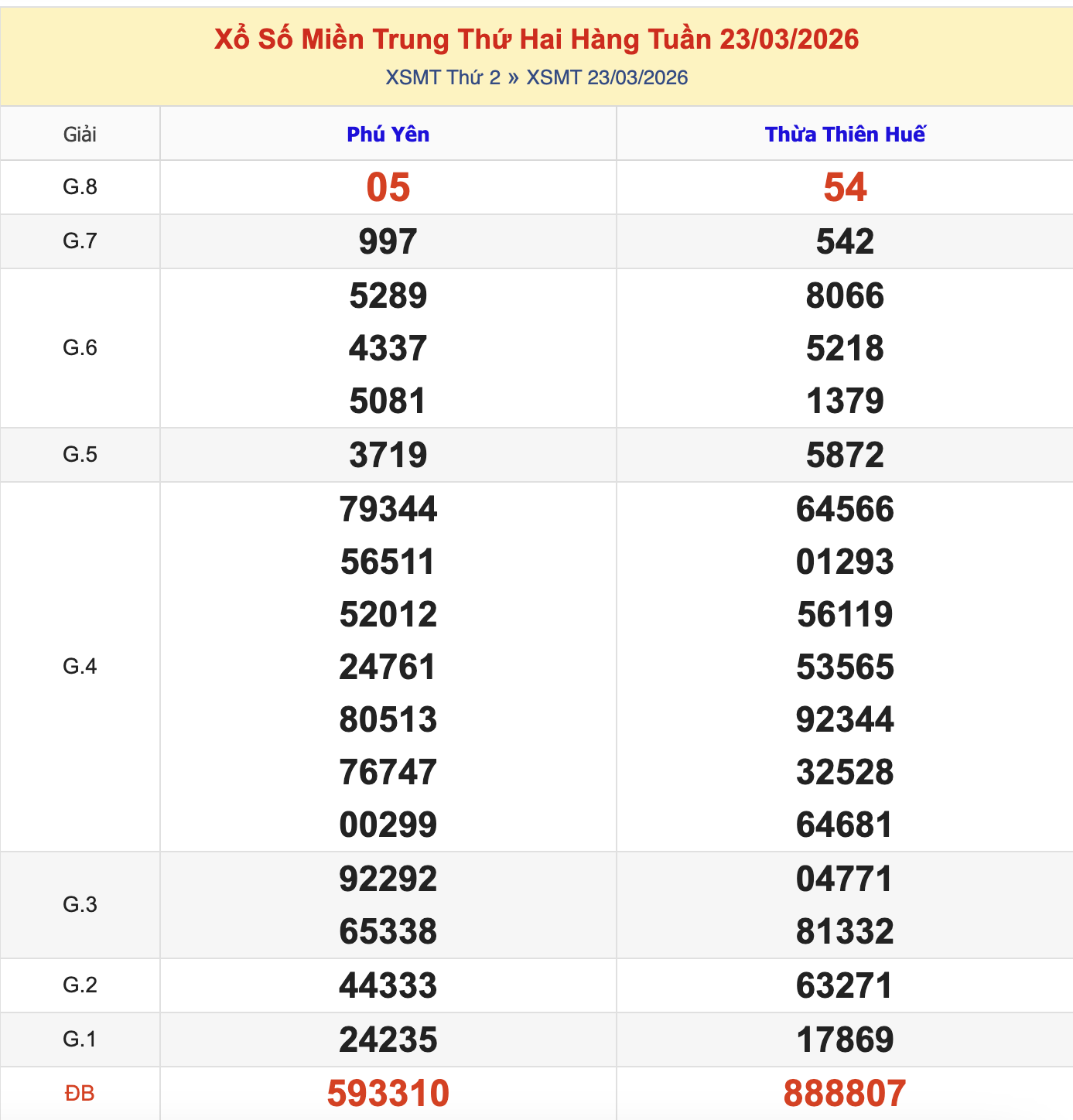Click the G.4 prize row label
The height and width of the screenshot is (1120, 1073).
point(80,667)
